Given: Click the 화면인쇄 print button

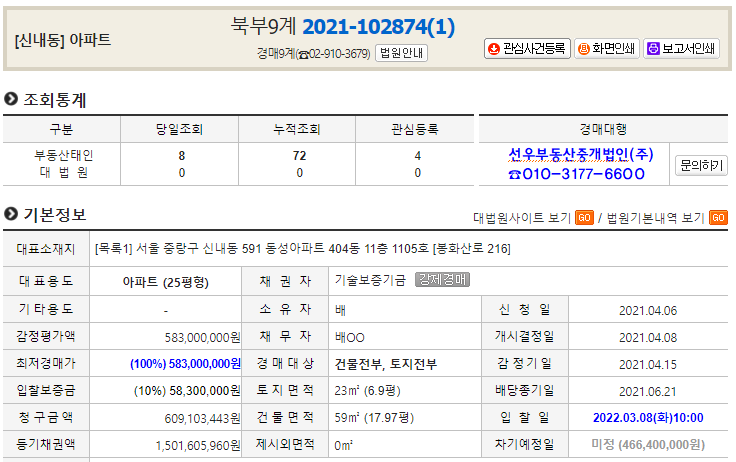Looking at the screenshot, I should click(x=606, y=48).
